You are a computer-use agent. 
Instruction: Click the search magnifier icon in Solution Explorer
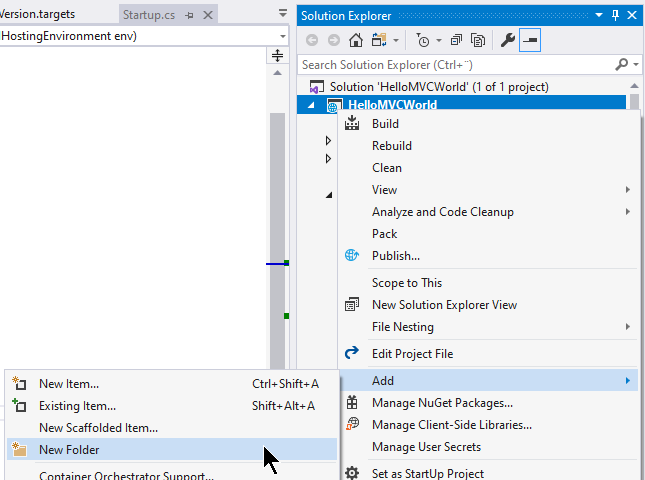click(x=622, y=65)
